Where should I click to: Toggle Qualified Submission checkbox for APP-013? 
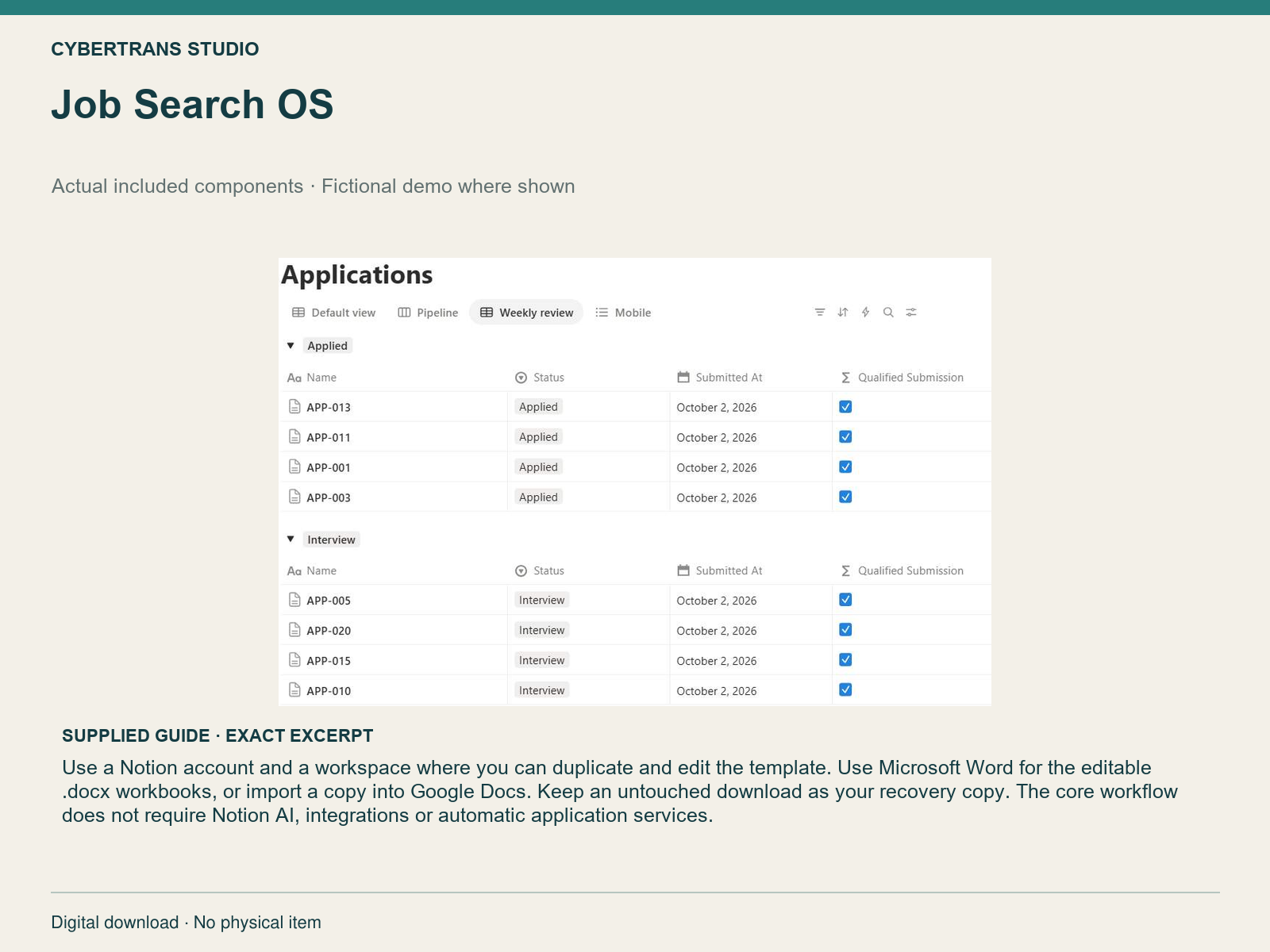pos(845,407)
